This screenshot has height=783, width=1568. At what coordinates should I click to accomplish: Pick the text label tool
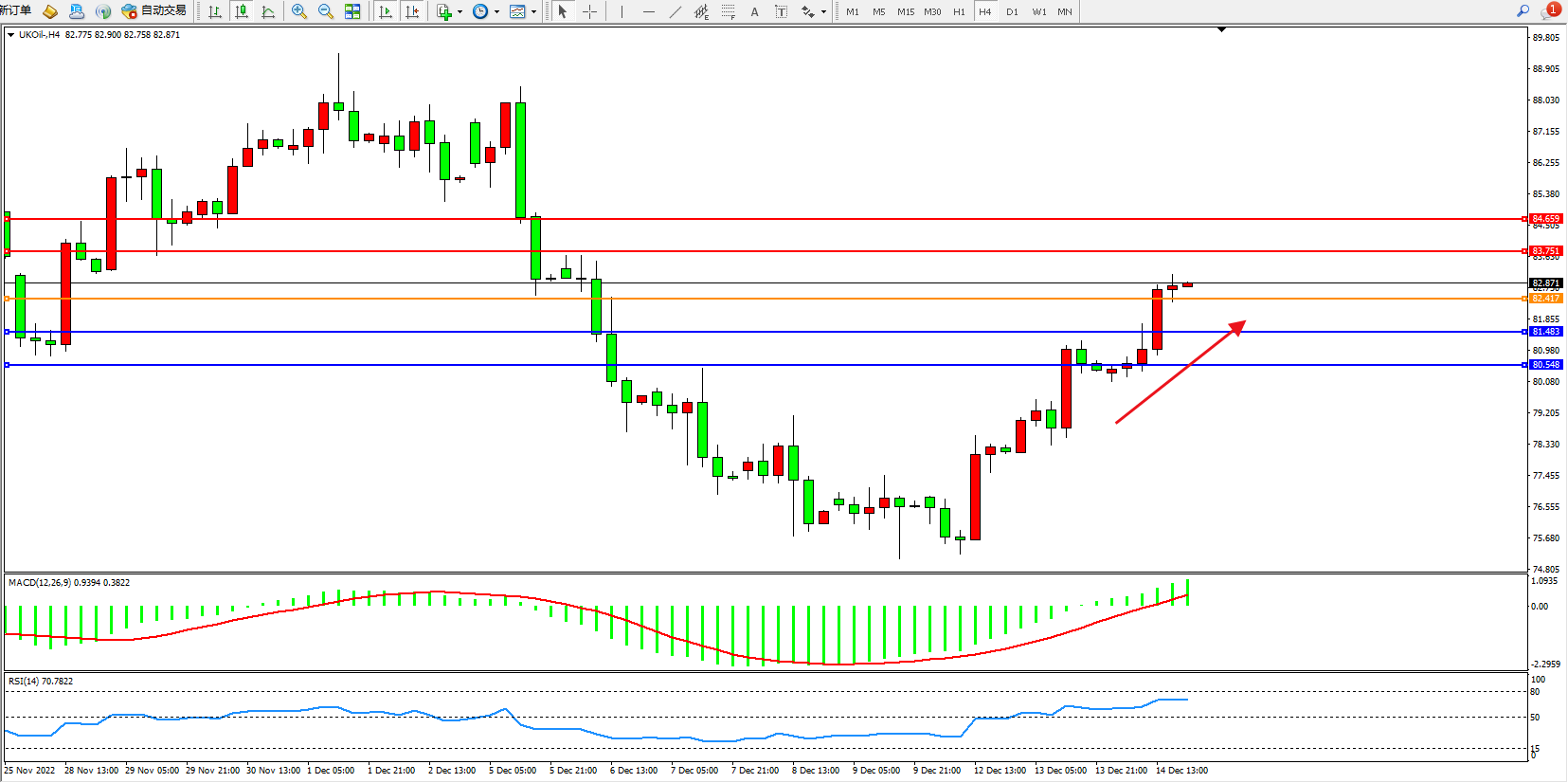(754, 11)
